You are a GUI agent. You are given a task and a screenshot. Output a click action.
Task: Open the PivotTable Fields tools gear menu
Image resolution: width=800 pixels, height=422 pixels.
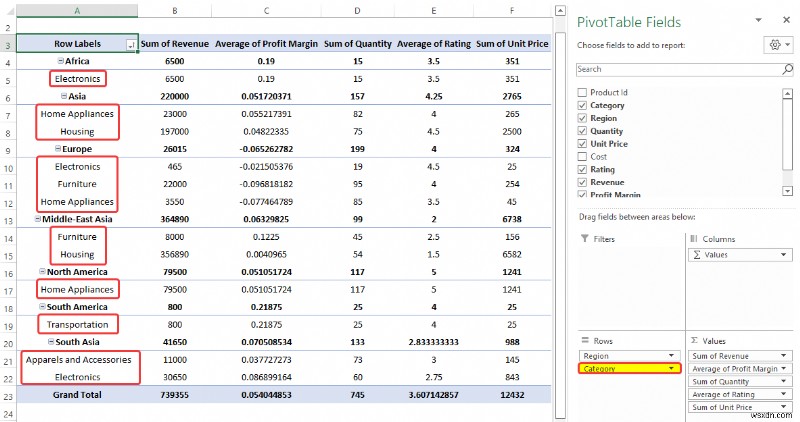pos(779,45)
